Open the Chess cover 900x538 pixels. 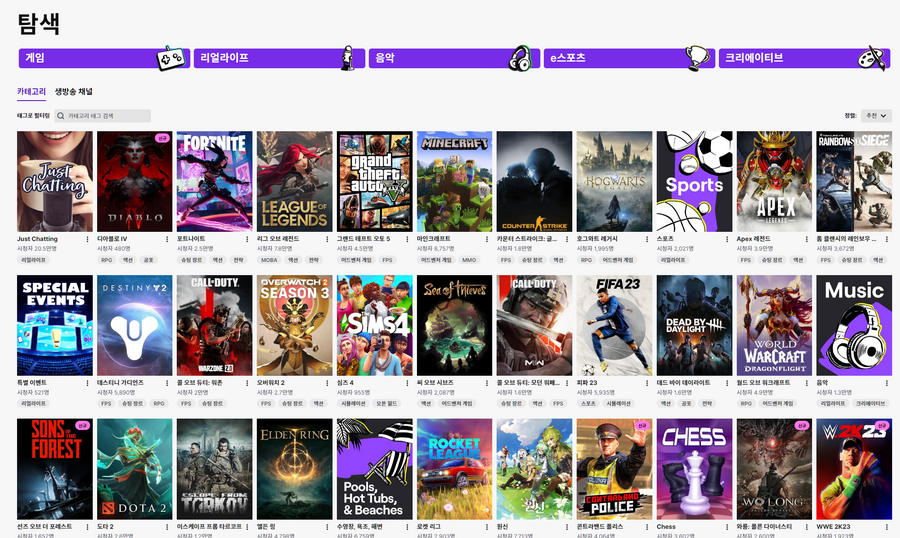[x=695, y=469]
